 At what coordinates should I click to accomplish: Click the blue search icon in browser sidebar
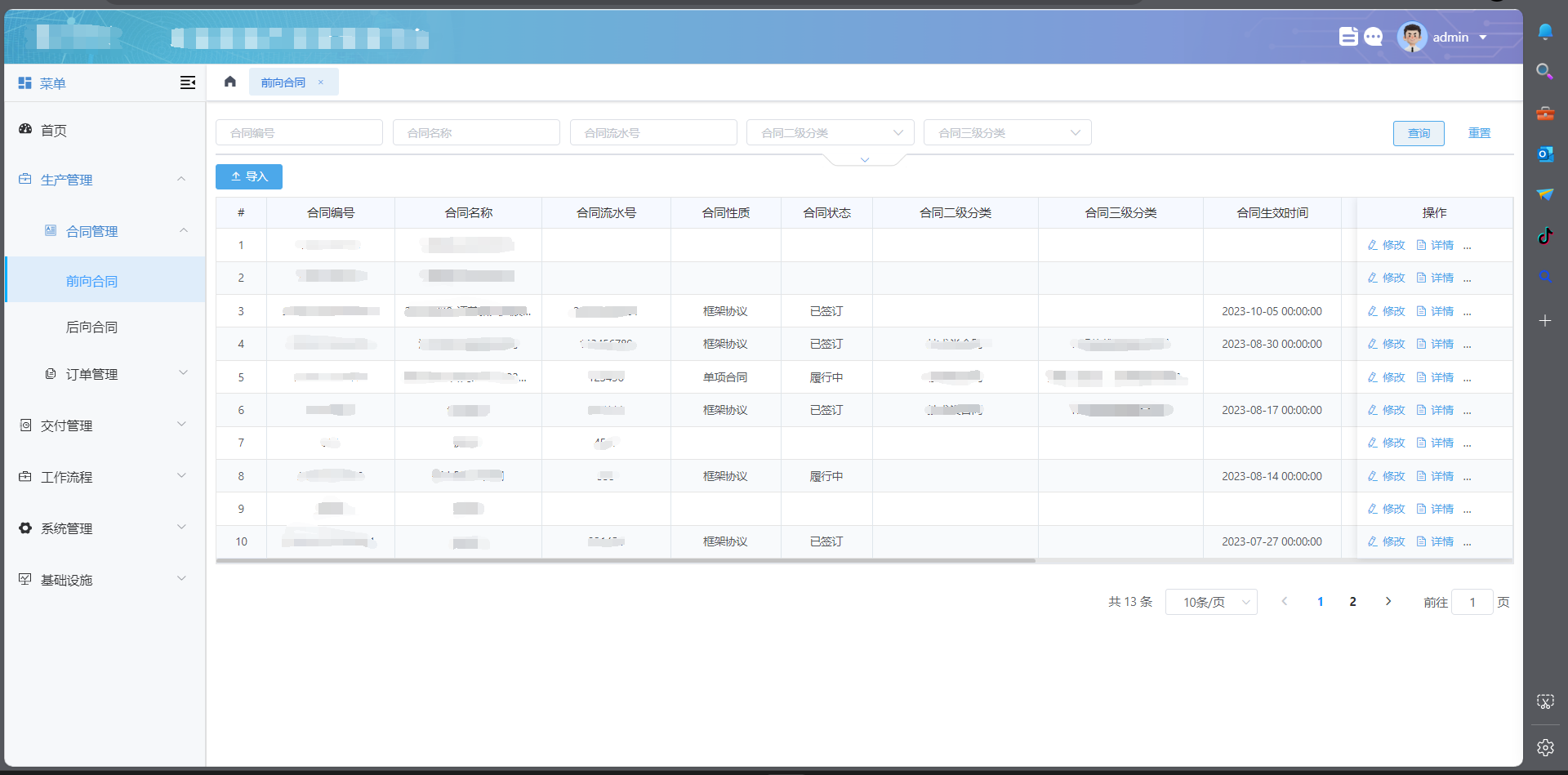pos(1545,277)
